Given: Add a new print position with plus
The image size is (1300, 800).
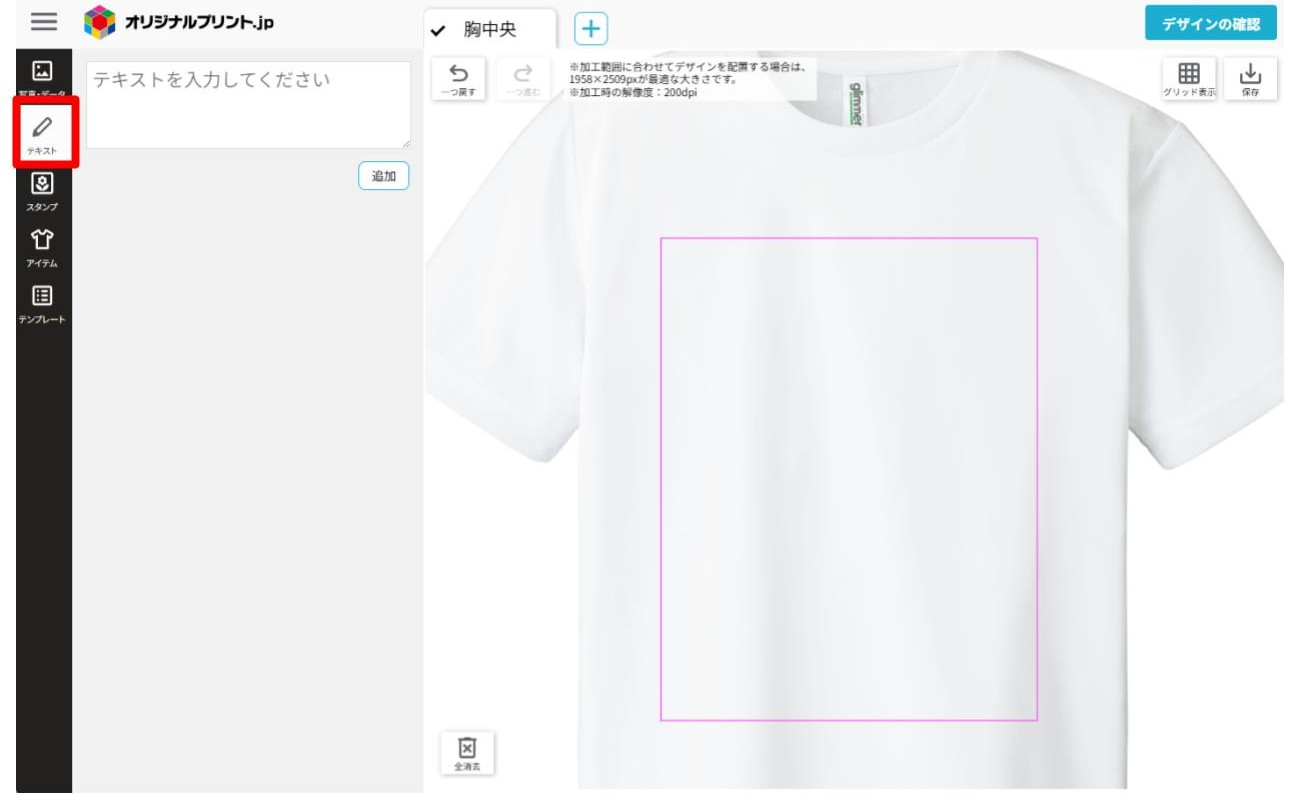Looking at the screenshot, I should tap(591, 30).
